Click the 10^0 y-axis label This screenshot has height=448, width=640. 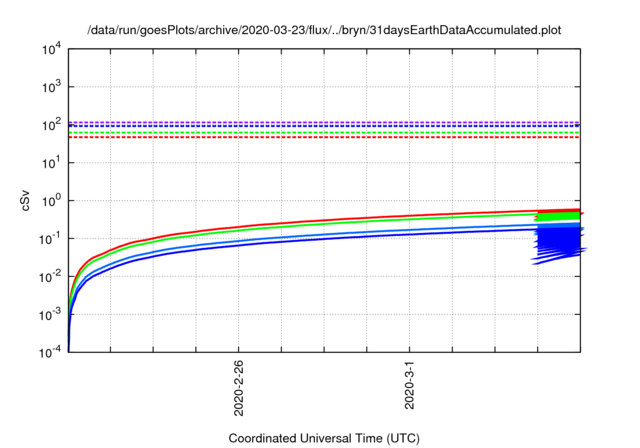tap(52, 200)
